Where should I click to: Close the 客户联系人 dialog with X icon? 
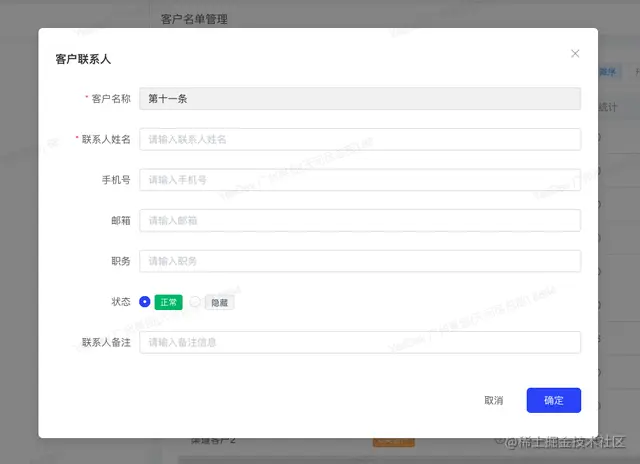point(575,53)
